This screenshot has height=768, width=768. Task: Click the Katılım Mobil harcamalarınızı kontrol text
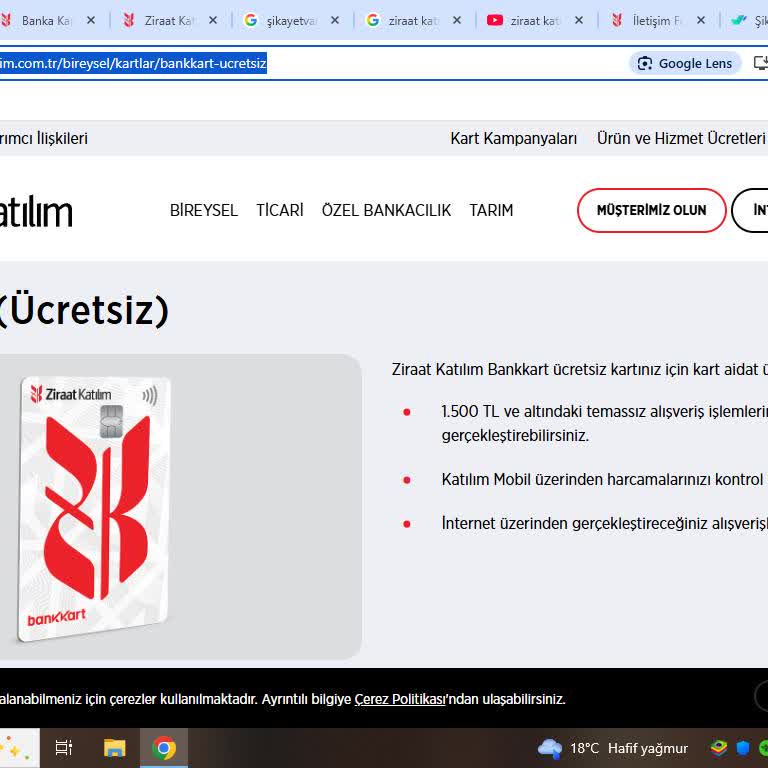[x=604, y=479]
